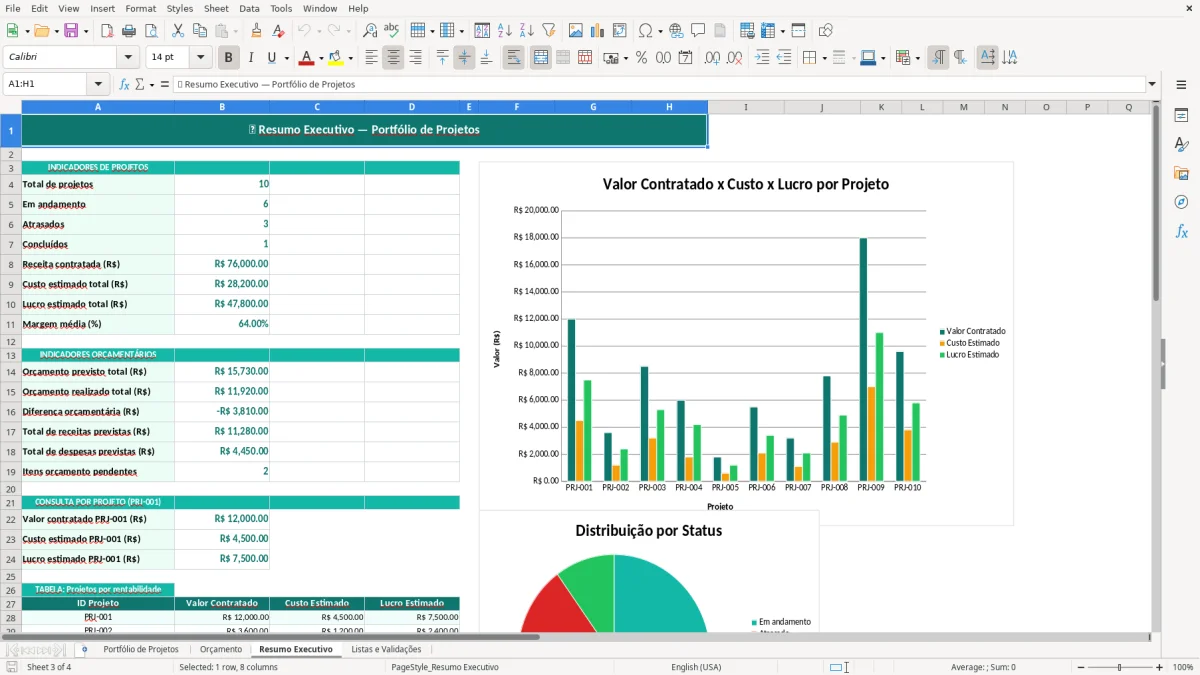The image size is (1200, 675).
Task: Open the Sheet menu
Action: 216,8
